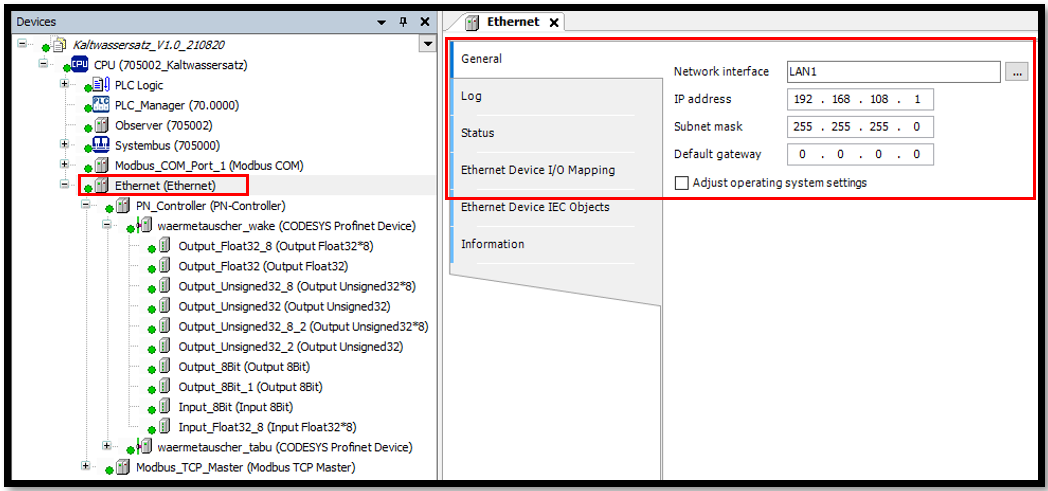Click the Output_Float32_8 module icon
The height and width of the screenshot is (491, 1048).
coord(164,246)
